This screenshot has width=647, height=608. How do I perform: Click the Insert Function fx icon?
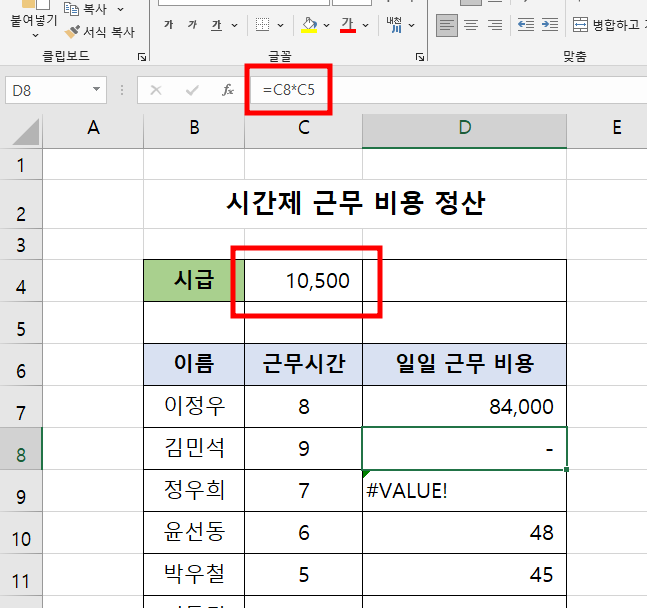point(228,90)
